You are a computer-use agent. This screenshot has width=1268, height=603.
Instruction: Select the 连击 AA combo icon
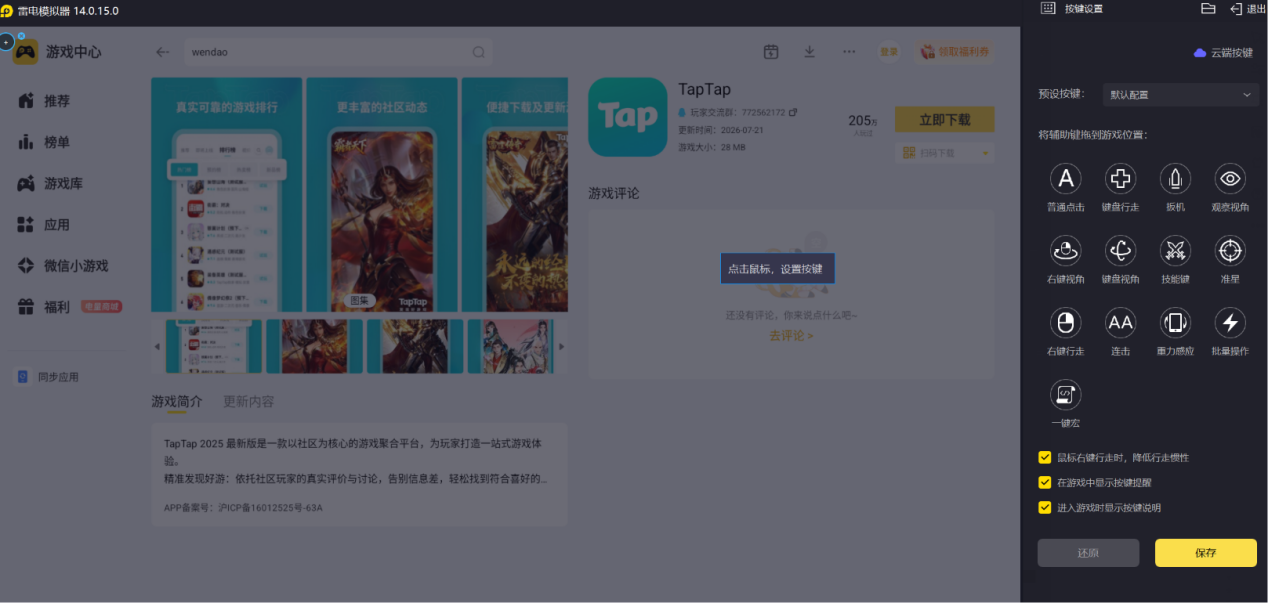pos(1121,323)
